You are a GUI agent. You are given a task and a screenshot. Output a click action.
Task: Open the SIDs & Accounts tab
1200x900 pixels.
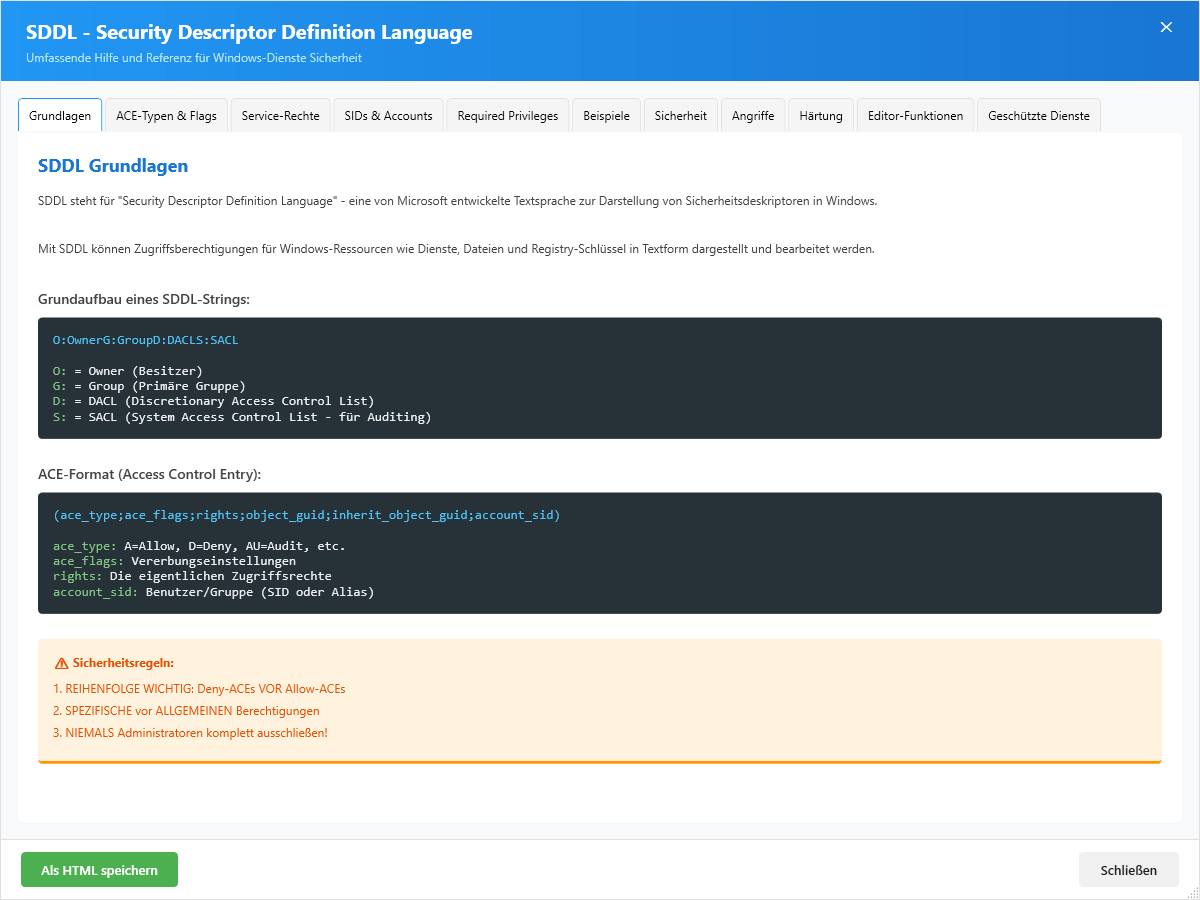click(388, 115)
